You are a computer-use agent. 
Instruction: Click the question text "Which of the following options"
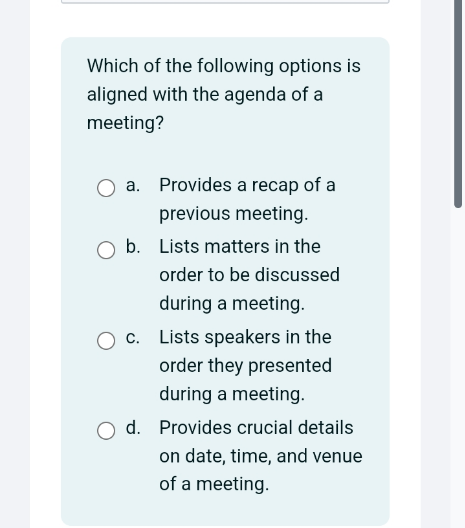click(180, 66)
